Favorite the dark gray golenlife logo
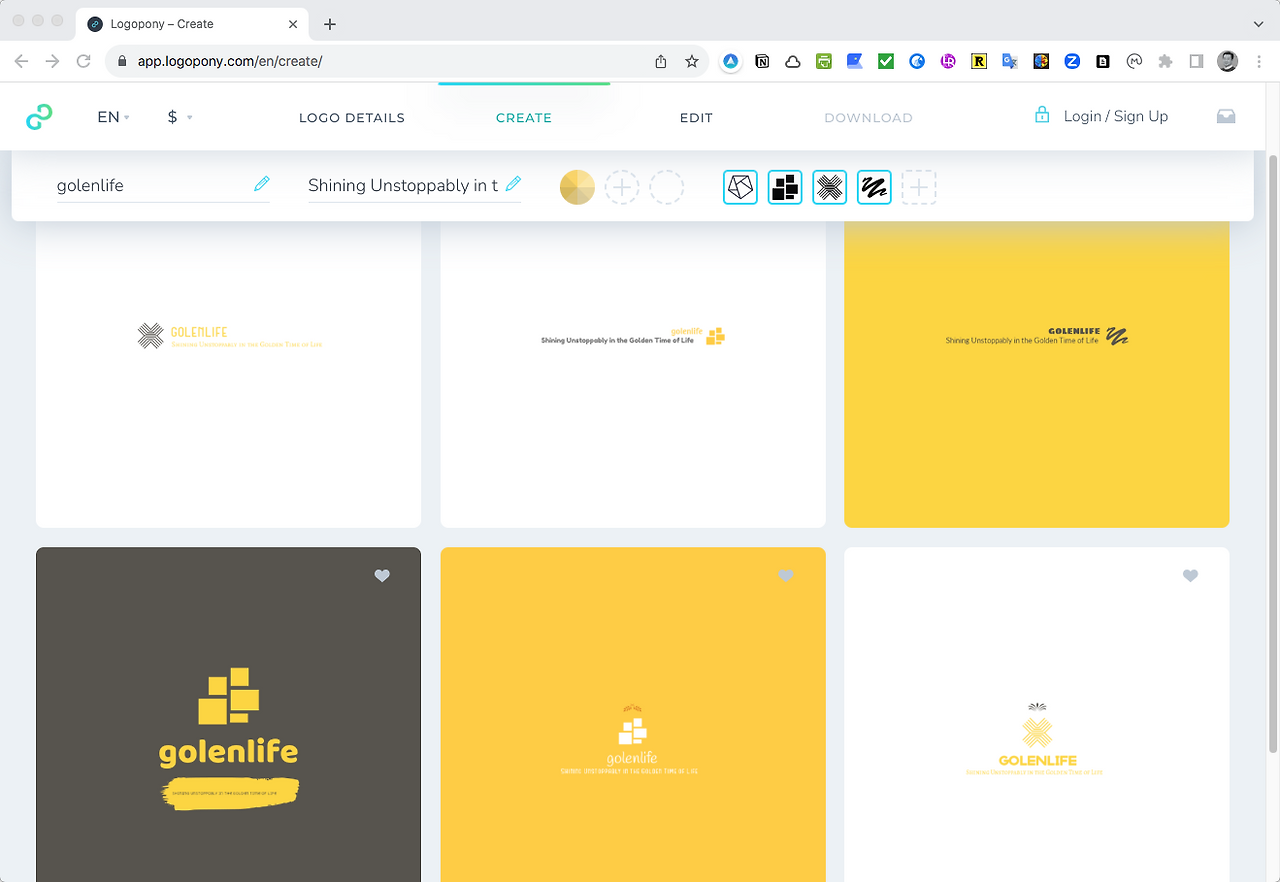Image resolution: width=1280 pixels, height=882 pixels. click(x=382, y=576)
